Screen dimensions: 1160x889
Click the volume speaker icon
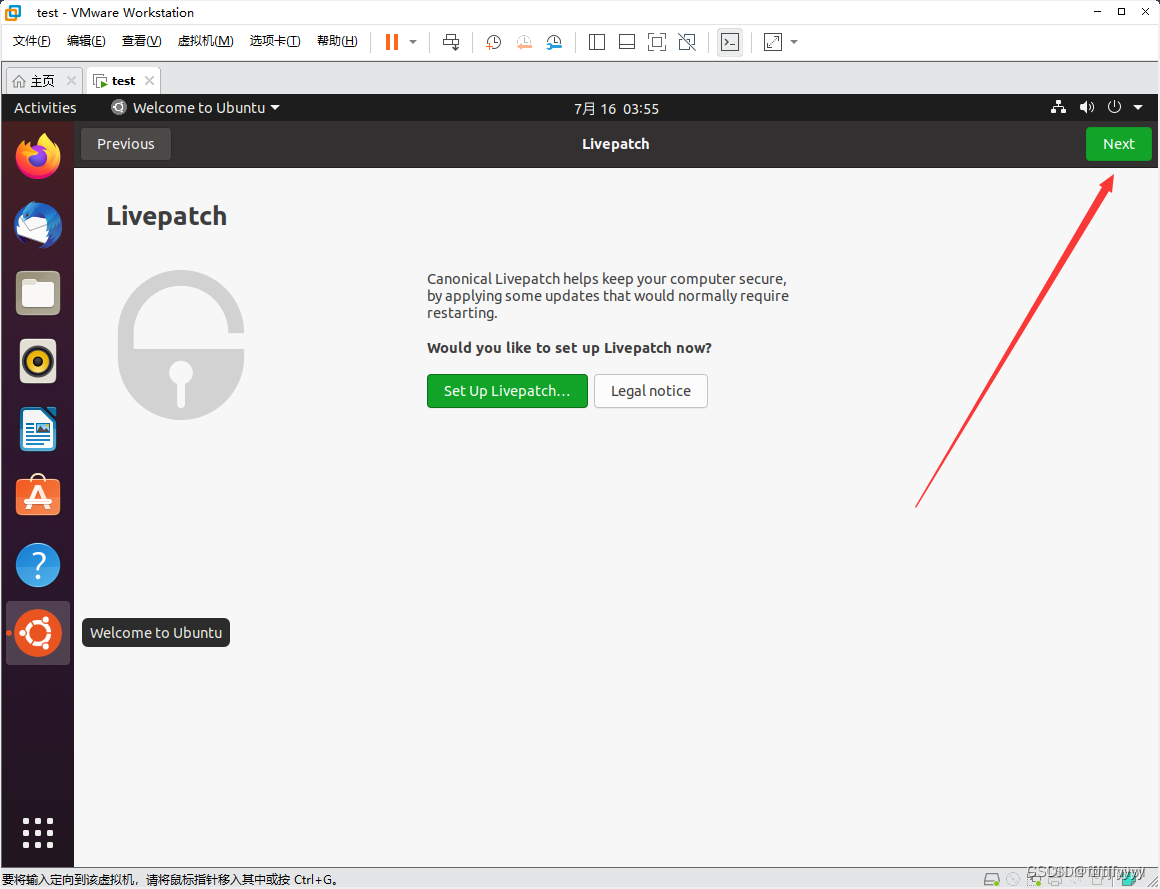(1087, 107)
